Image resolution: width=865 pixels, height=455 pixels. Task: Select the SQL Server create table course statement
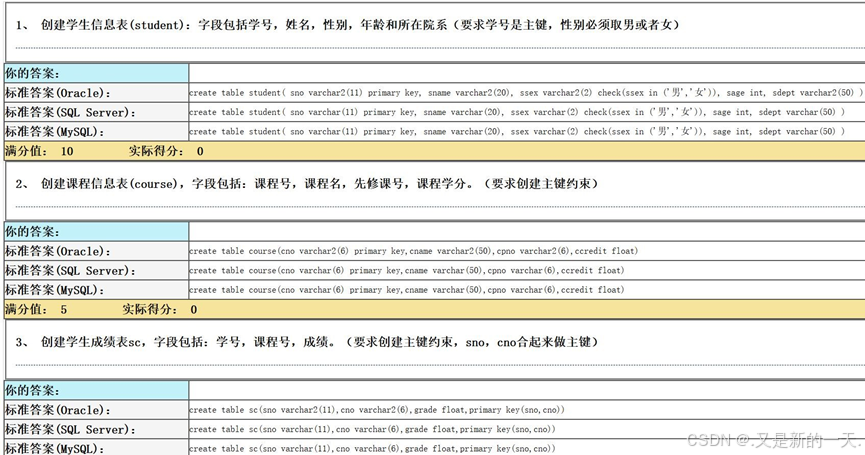click(x=406, y=270)
